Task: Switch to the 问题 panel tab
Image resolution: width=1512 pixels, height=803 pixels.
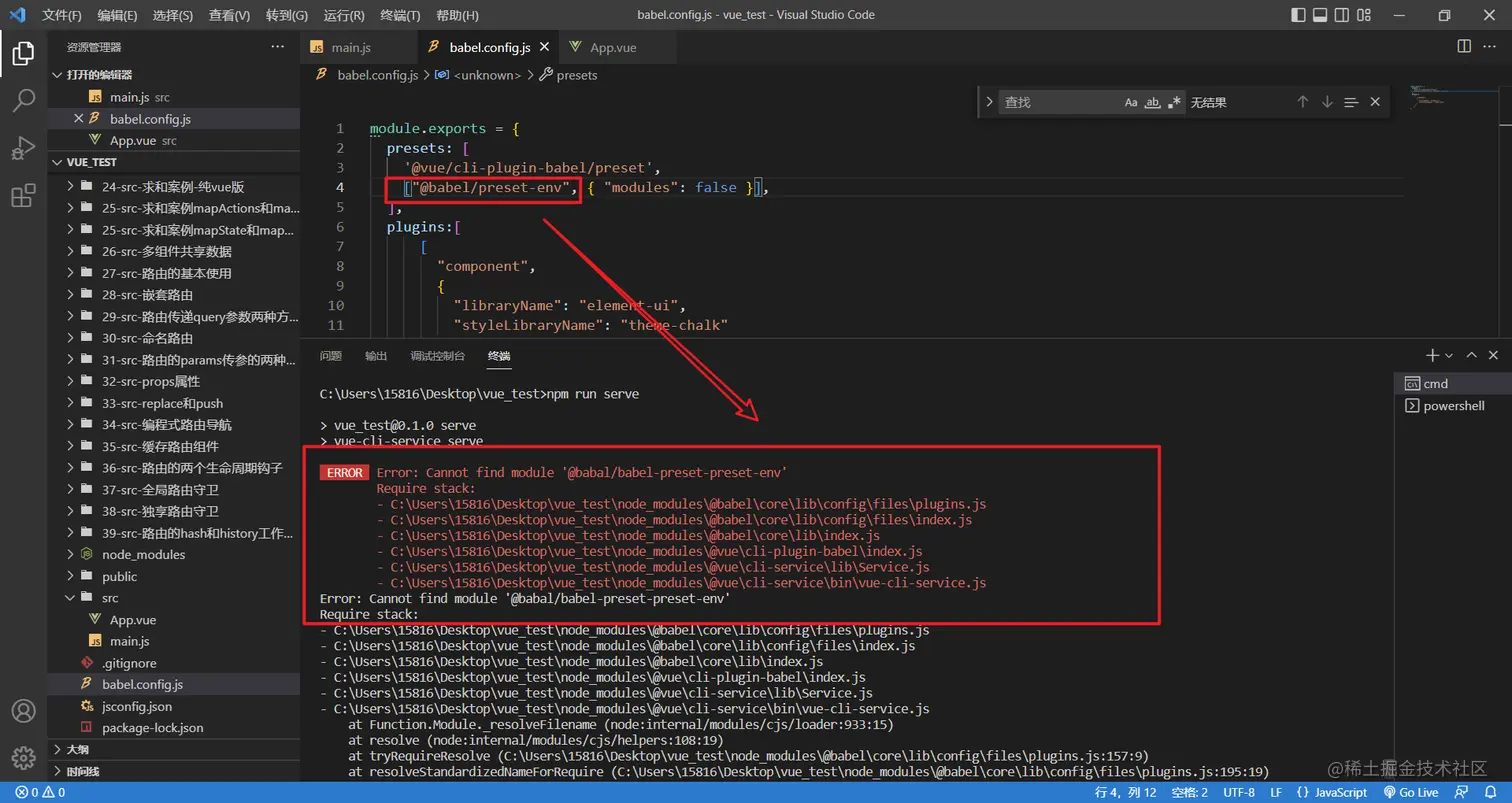Action: [331, 356]
